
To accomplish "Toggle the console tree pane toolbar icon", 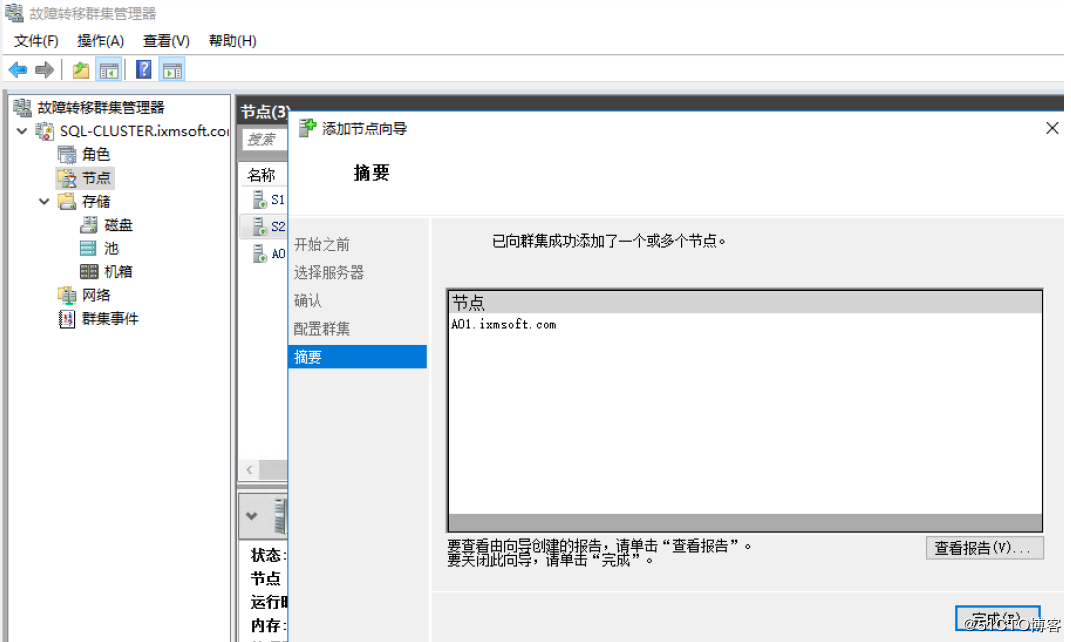I will click(109, 70).
